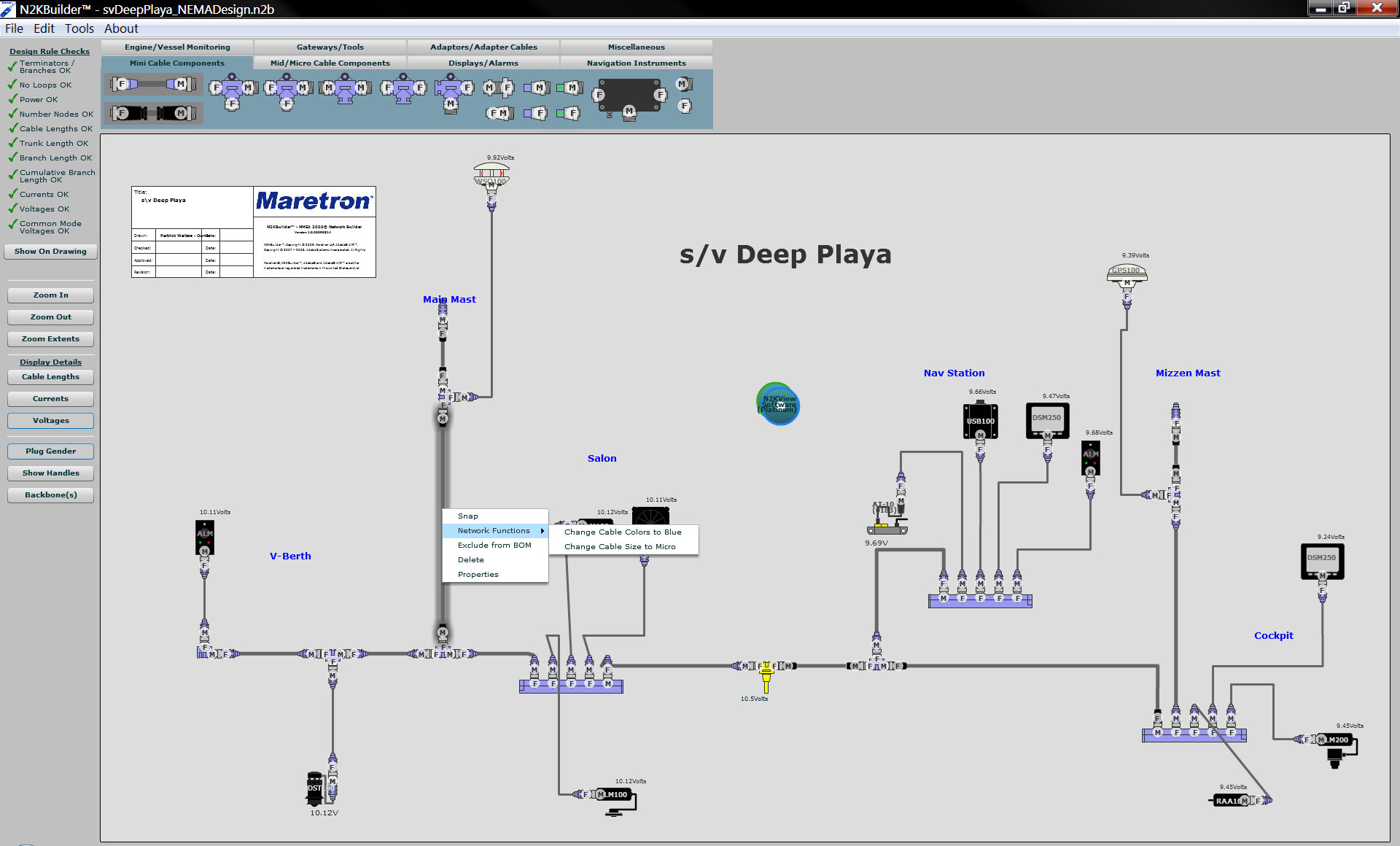The image size is (1400, 846).
Task: Choose Snap from the context menu
Action: click(x=495, y=516)
